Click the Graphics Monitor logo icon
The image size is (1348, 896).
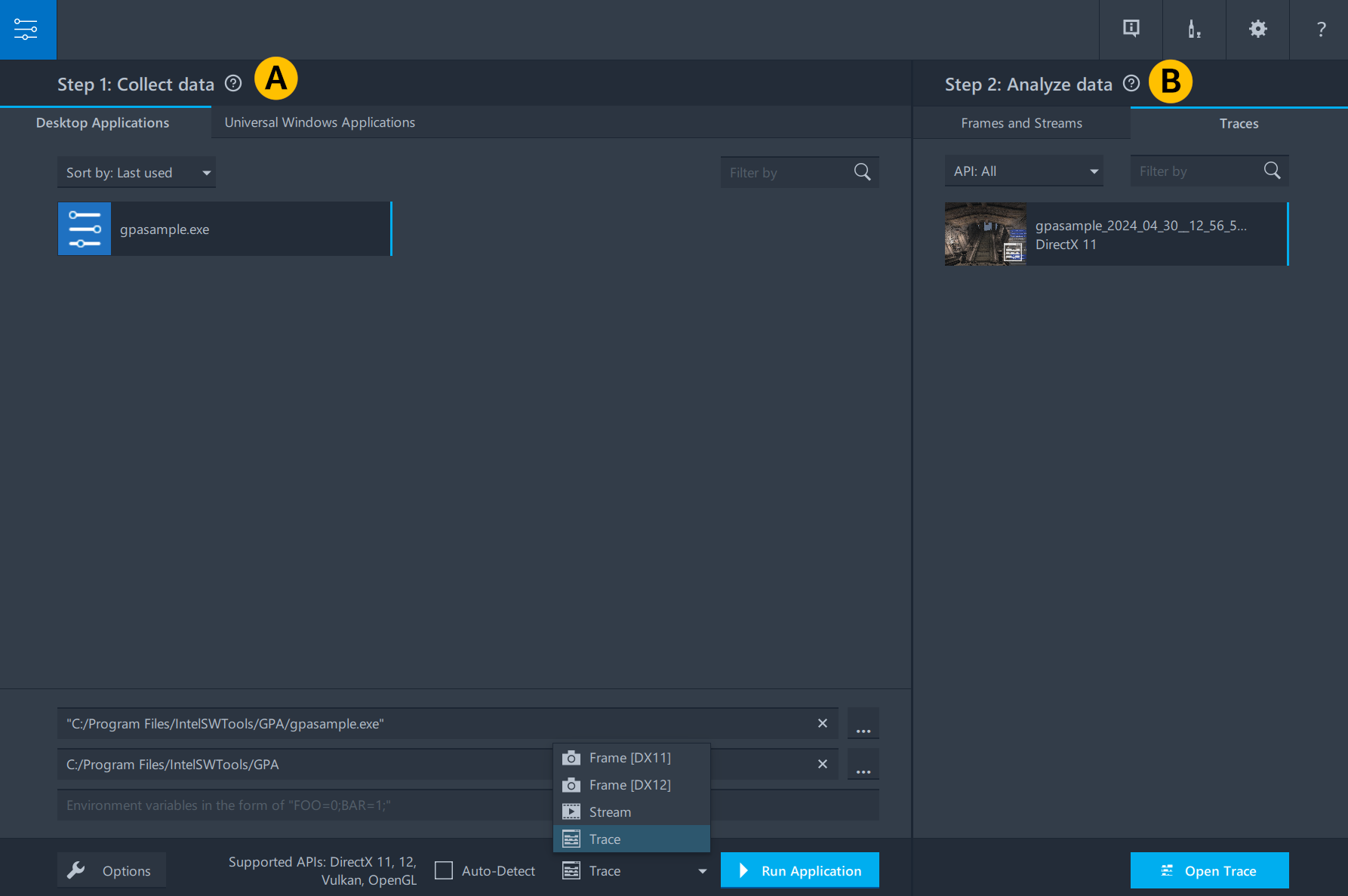pos(27,29)
